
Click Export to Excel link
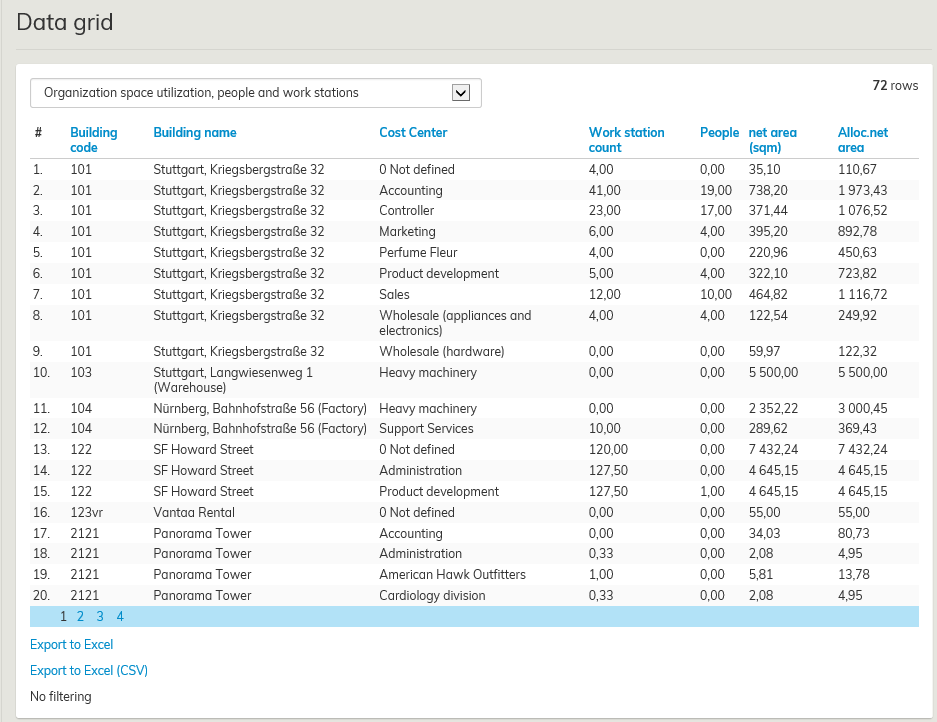click(71, 644)
